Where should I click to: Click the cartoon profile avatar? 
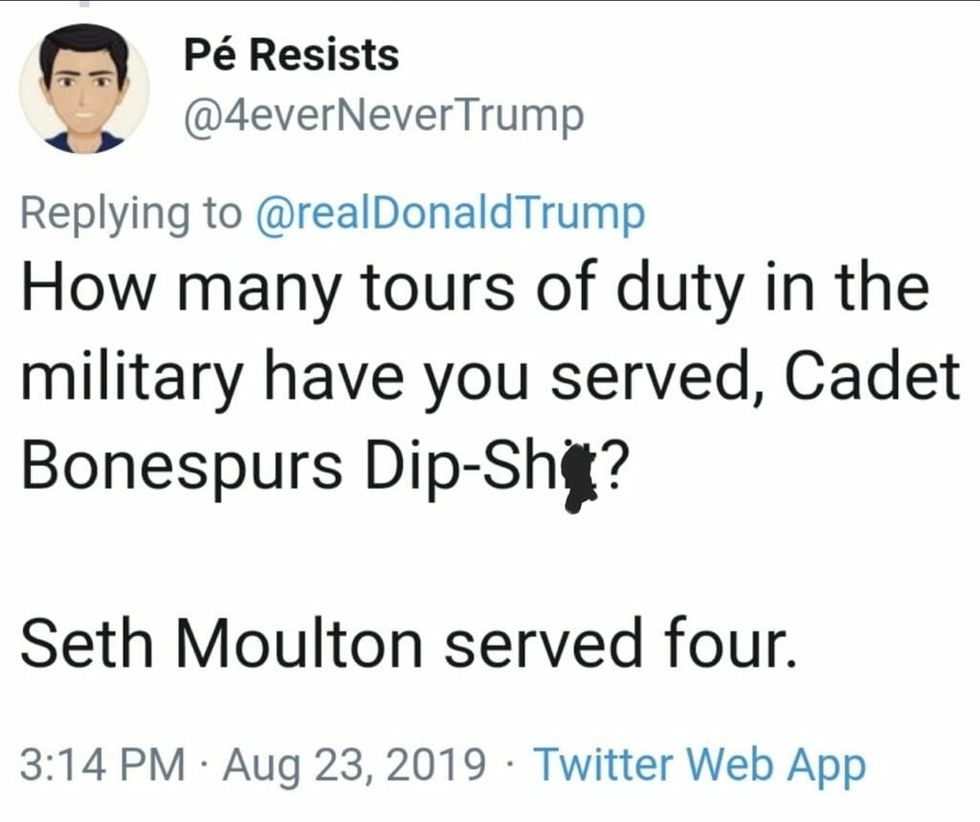84,89
